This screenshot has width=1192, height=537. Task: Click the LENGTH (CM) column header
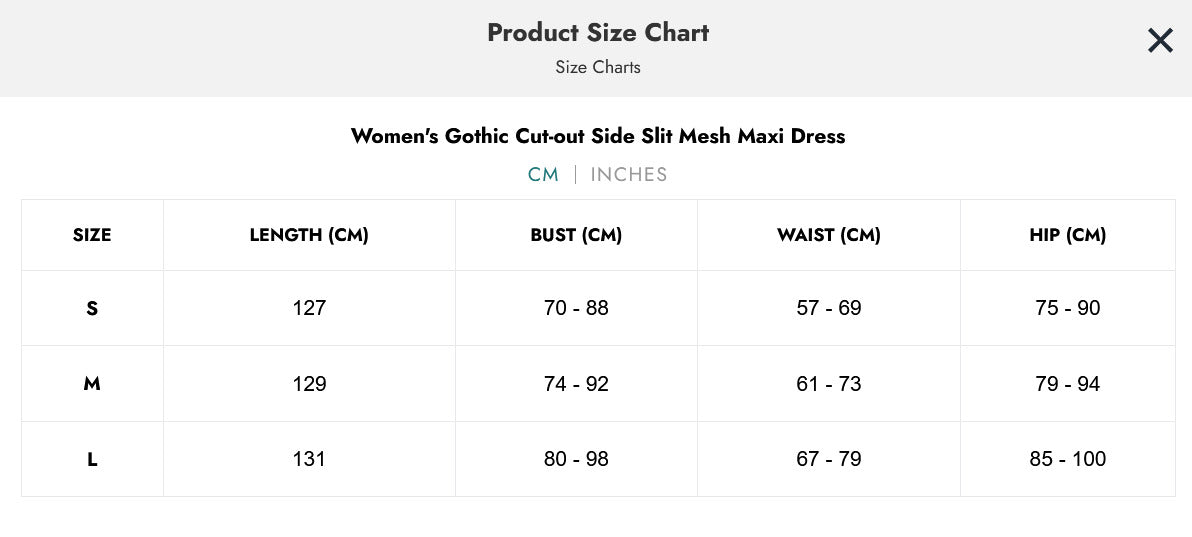[309, 235]
